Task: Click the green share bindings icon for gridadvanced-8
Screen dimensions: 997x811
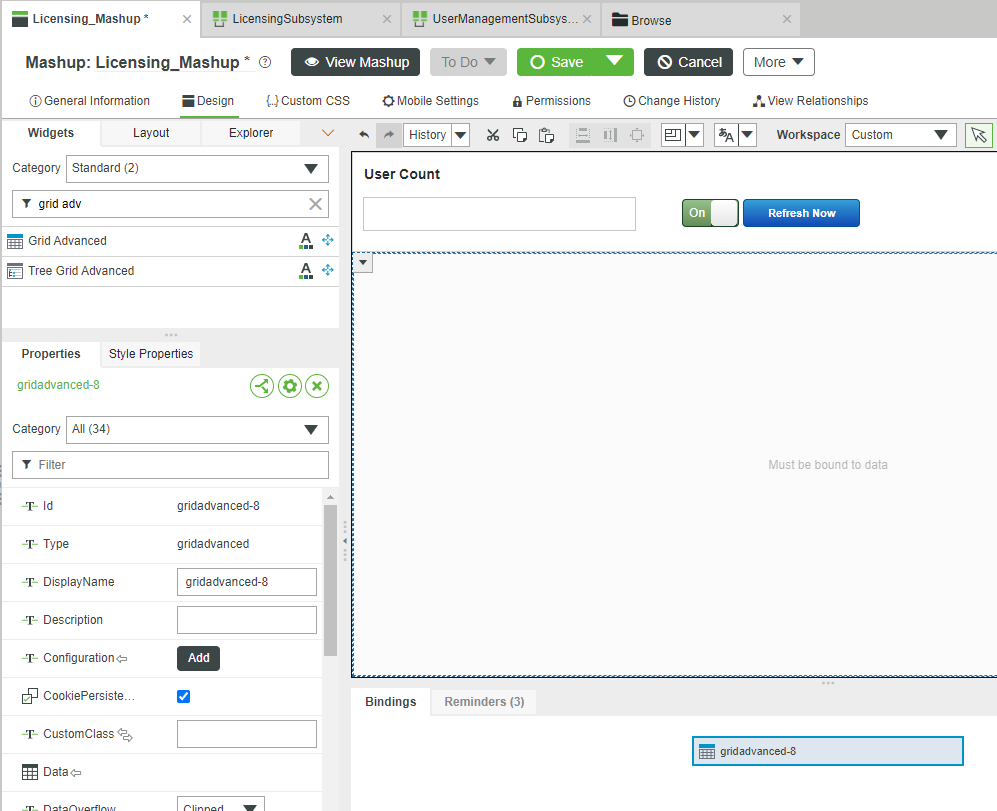Action: pyautogui.click(x=262, y=386)
